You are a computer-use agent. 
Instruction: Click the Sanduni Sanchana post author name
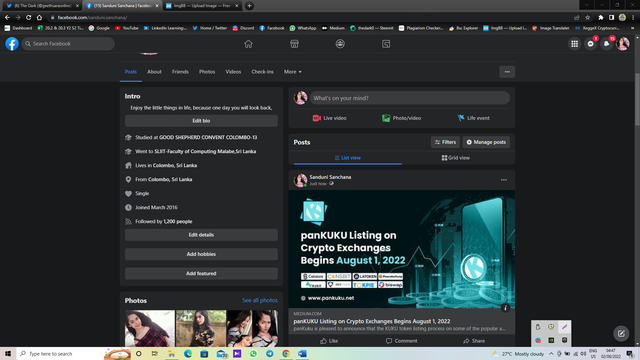point(330,177)
